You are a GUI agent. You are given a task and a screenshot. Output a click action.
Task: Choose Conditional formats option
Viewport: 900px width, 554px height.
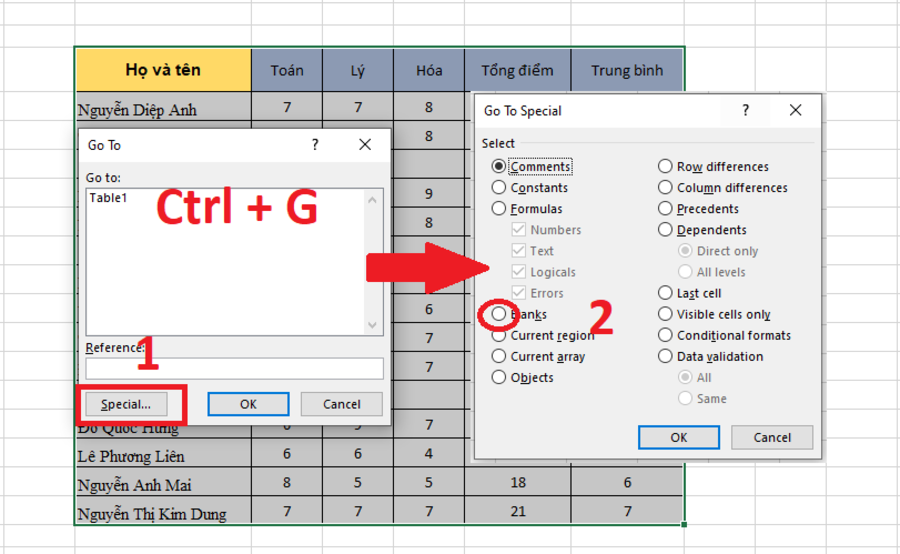coord(665,335)
